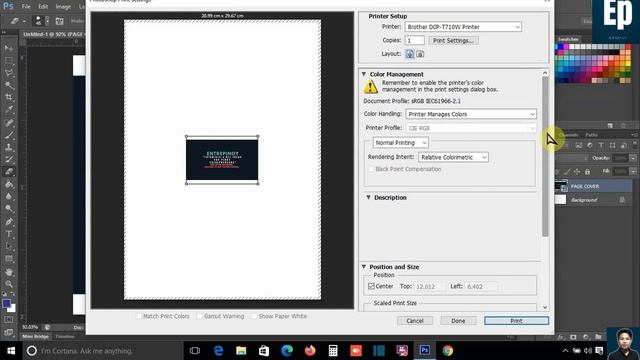Click the Screen Mode icon
Viewport: 640px width, 360px height.
(x=9, y=332)
